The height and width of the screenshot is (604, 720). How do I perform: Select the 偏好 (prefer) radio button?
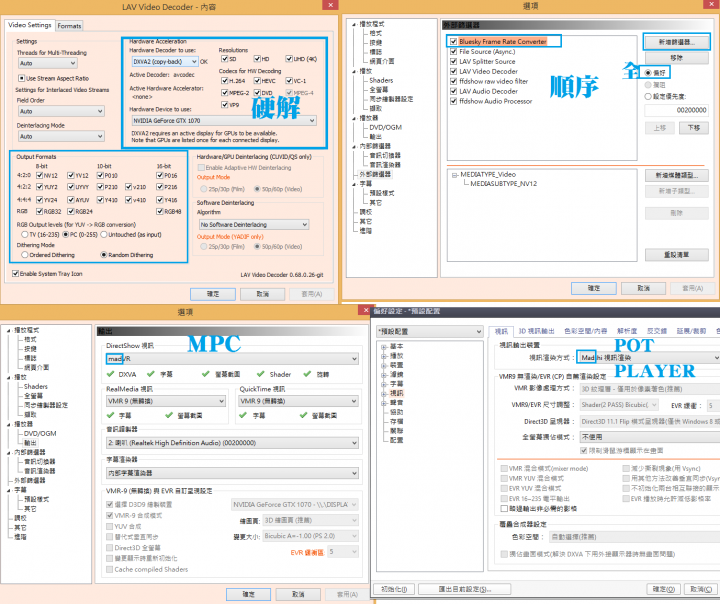coord(648,73)
